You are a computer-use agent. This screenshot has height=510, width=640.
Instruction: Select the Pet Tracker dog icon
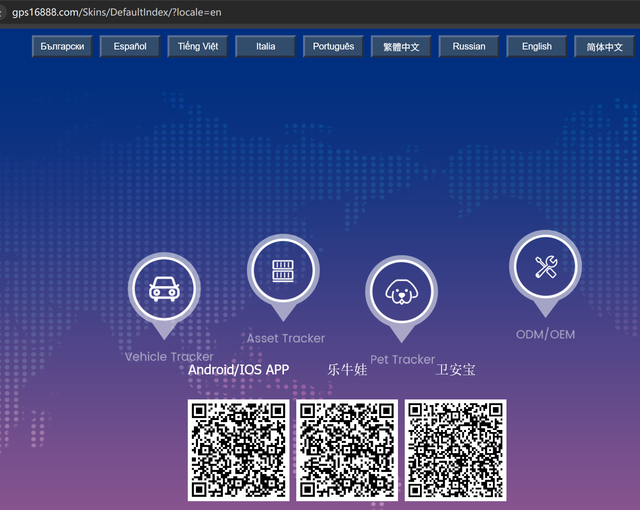402,292
